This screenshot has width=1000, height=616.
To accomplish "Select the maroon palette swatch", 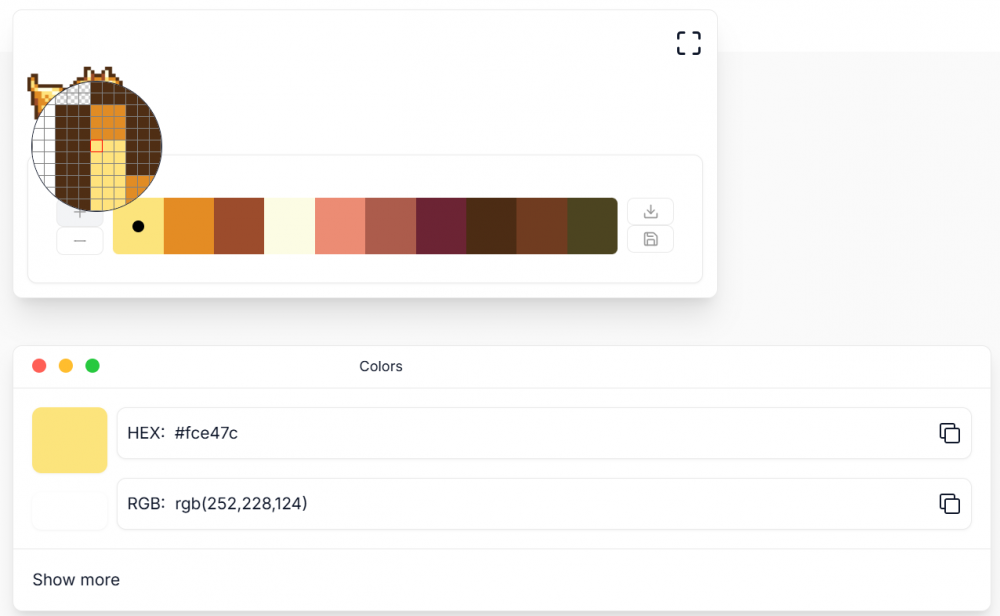I will click(441, 226).
